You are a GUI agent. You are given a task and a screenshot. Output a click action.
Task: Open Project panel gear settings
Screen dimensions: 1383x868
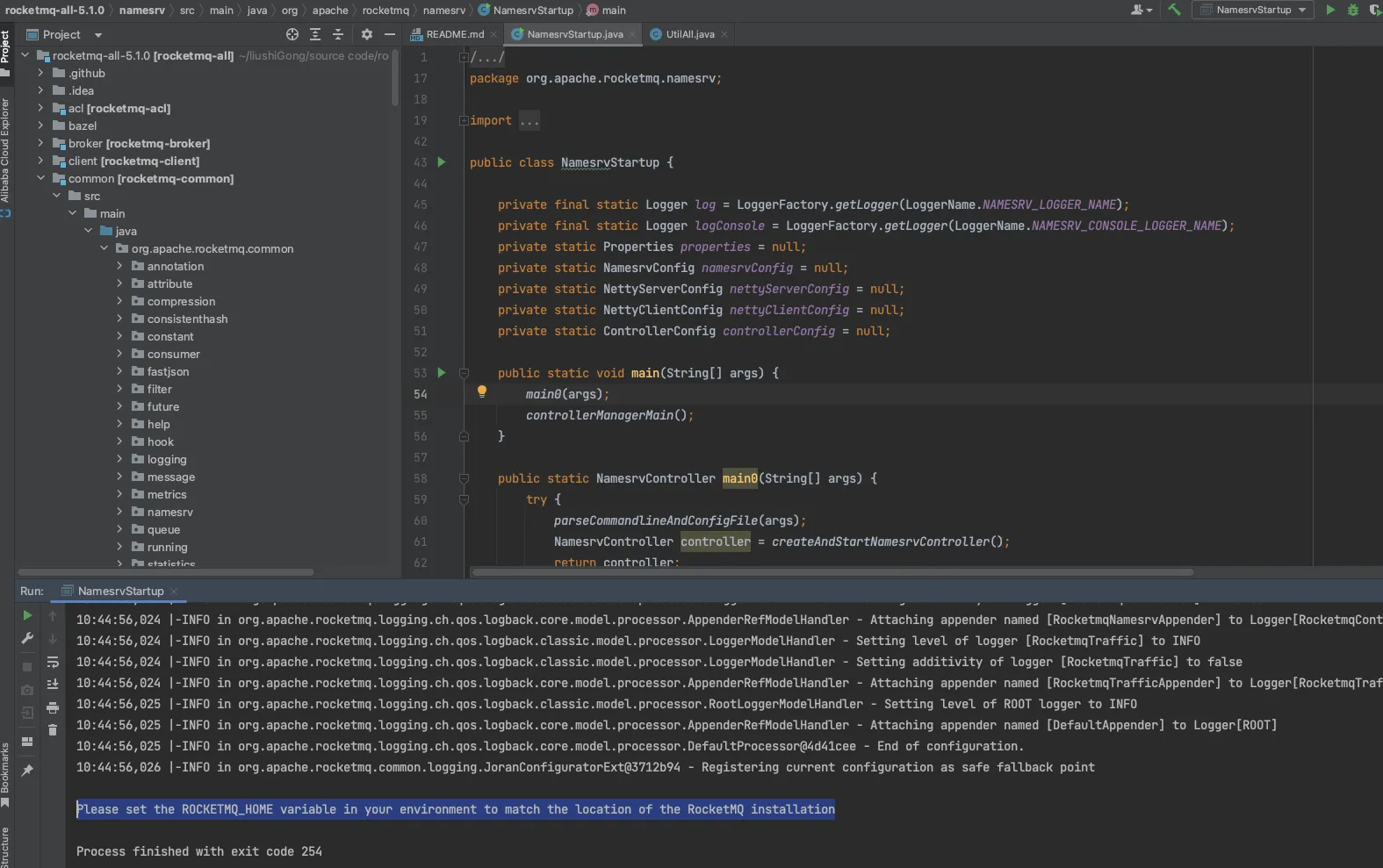pos(367,34)
